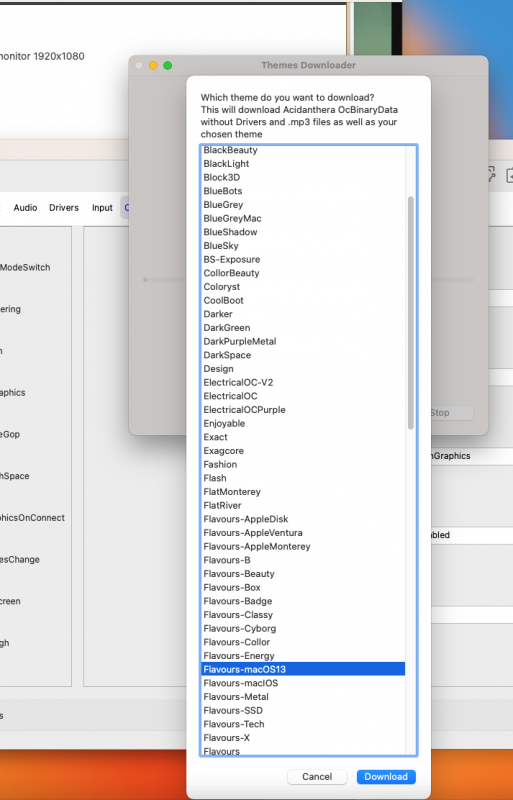513x800 pixels.
Task: Select Flavours-AppleMonterey theme
Action: (303, 546)
